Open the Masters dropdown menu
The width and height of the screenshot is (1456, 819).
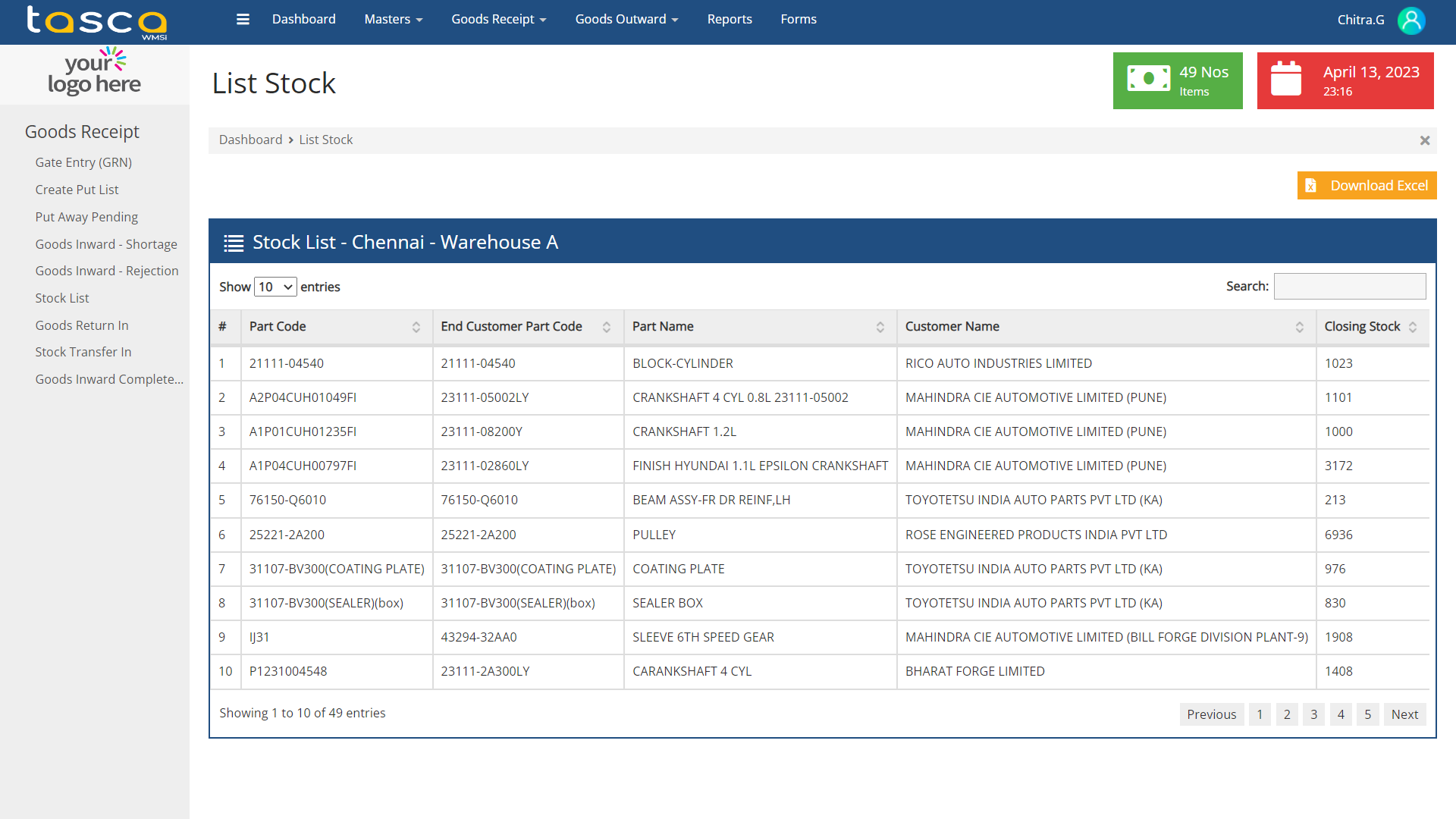394,20
